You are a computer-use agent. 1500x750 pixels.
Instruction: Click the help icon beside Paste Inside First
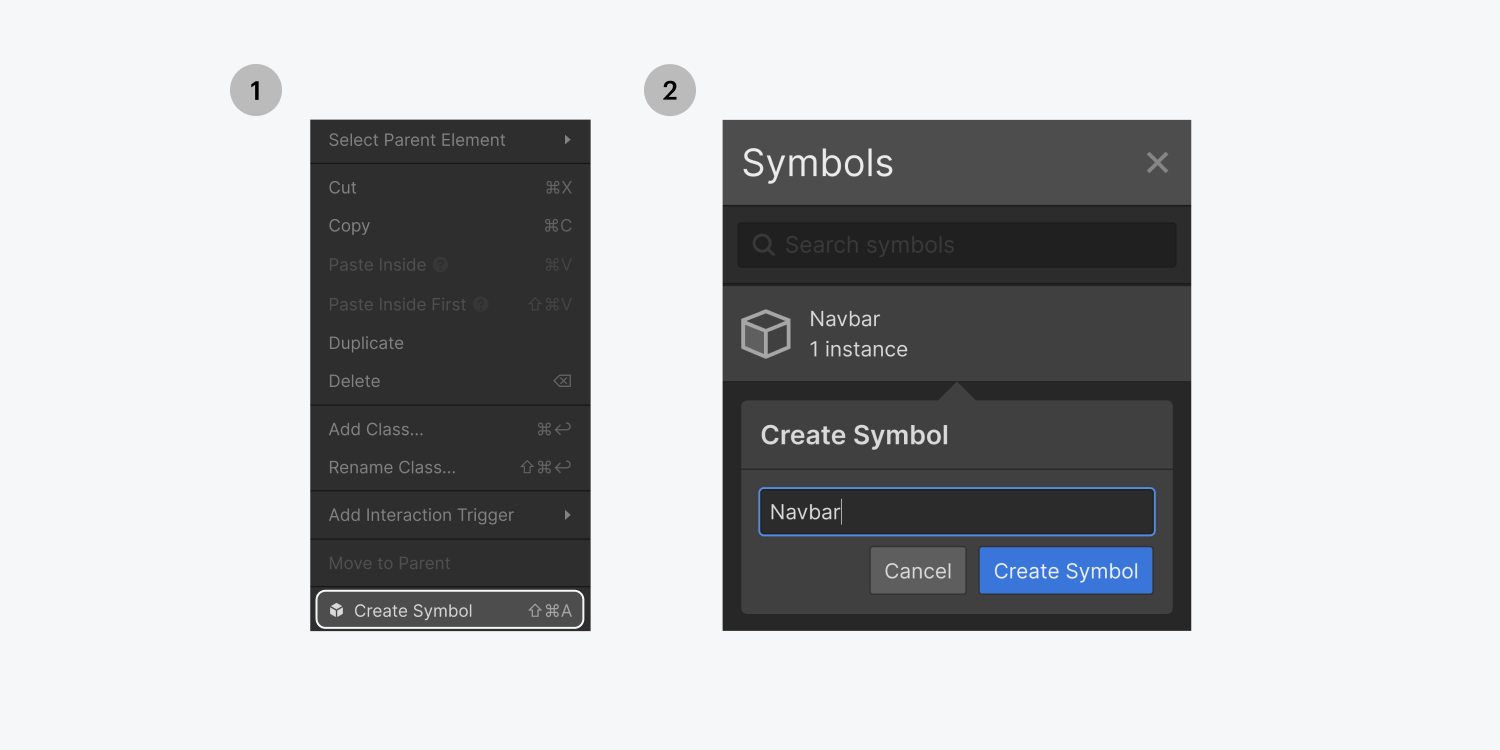coord(481,303)
